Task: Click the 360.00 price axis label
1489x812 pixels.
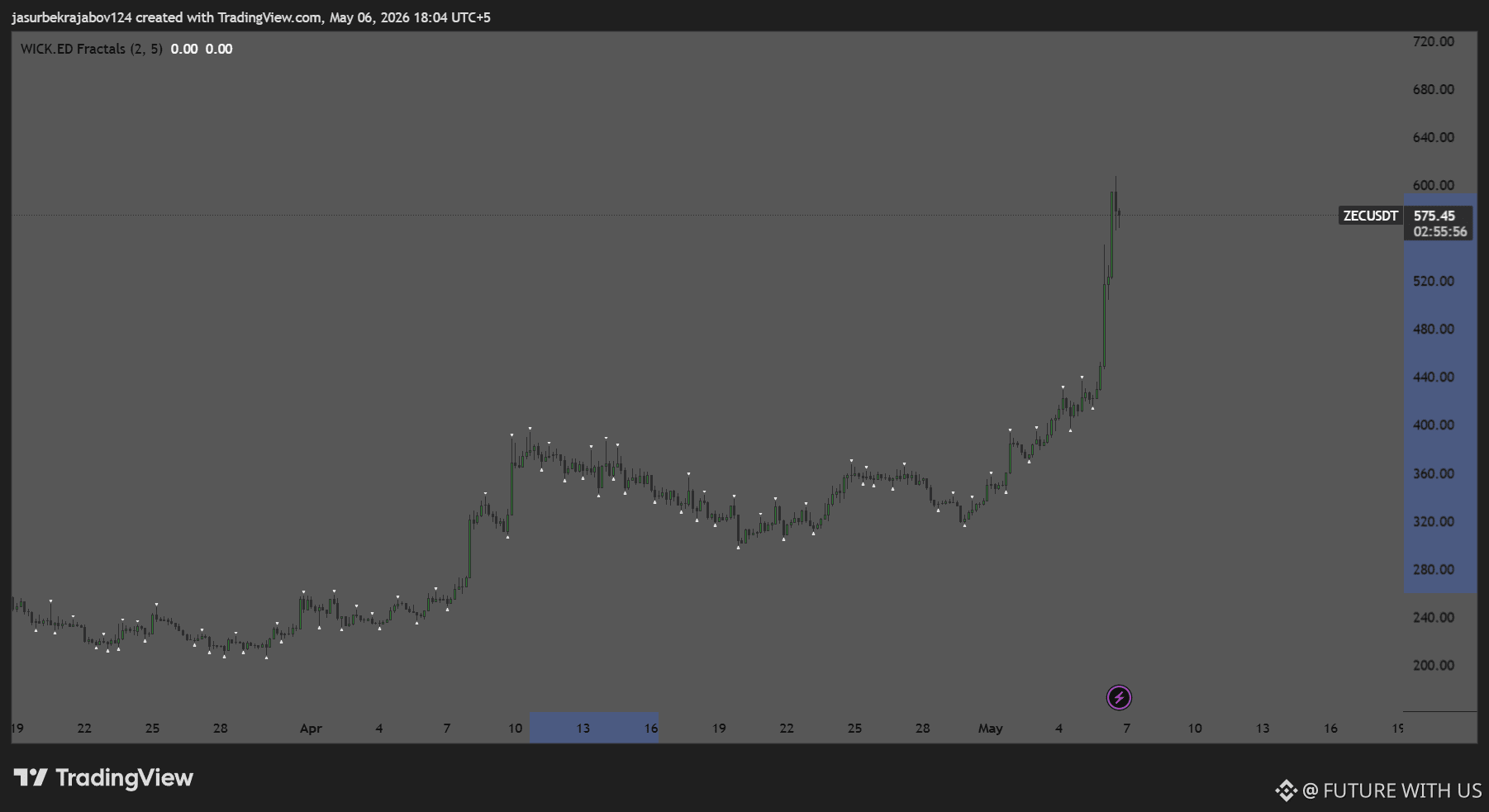Action: (x=1434, y=473)
